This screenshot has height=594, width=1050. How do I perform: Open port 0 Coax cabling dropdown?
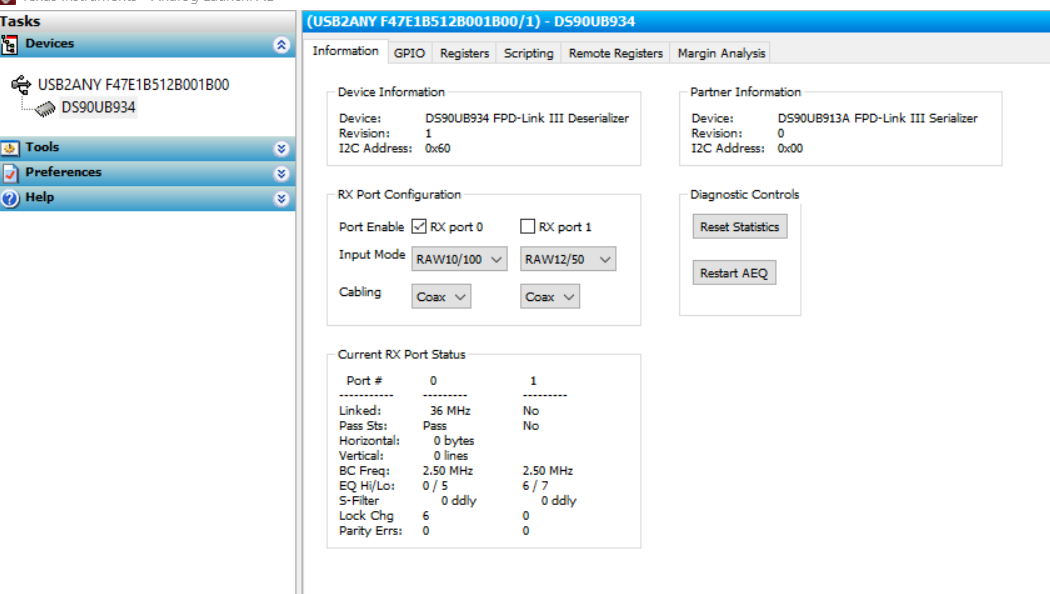pos(441,297)
